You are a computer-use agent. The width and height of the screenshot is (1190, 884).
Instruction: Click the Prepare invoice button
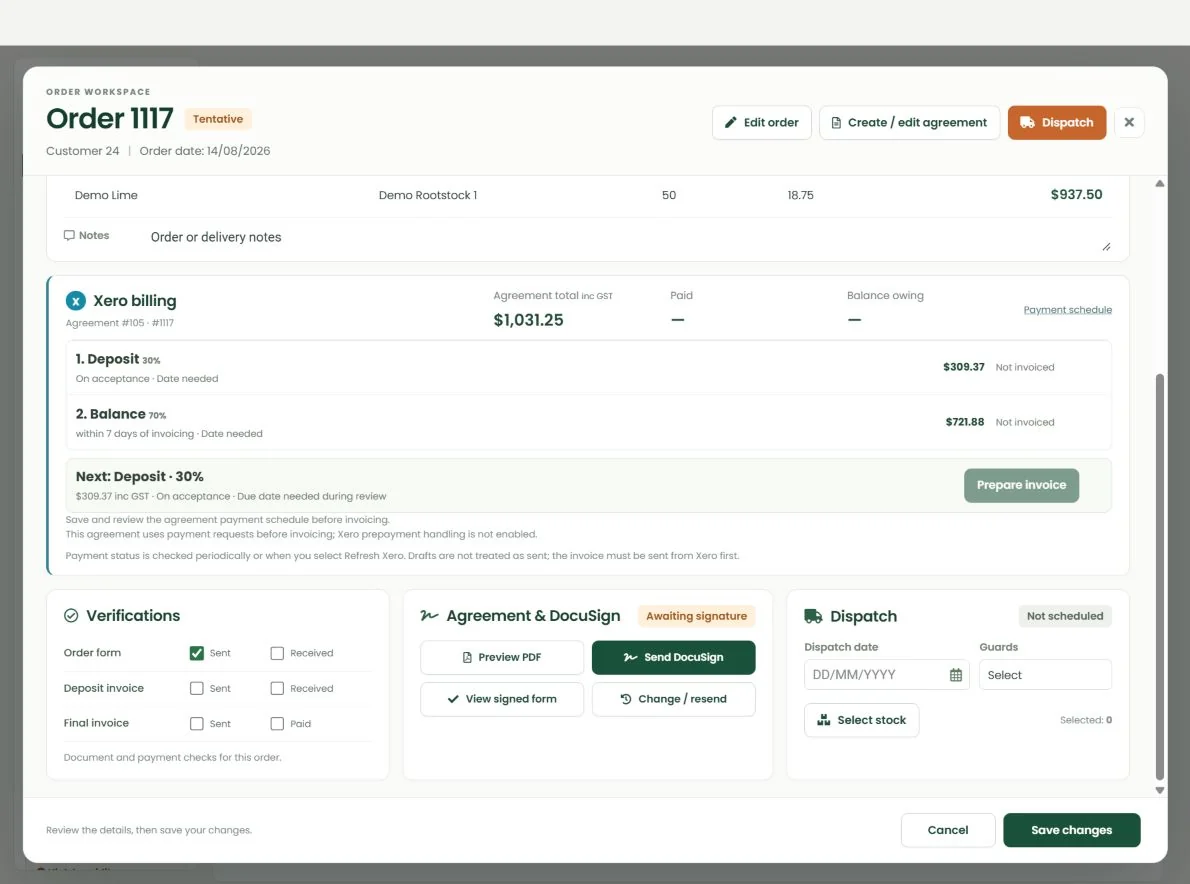click(1021, 485)
